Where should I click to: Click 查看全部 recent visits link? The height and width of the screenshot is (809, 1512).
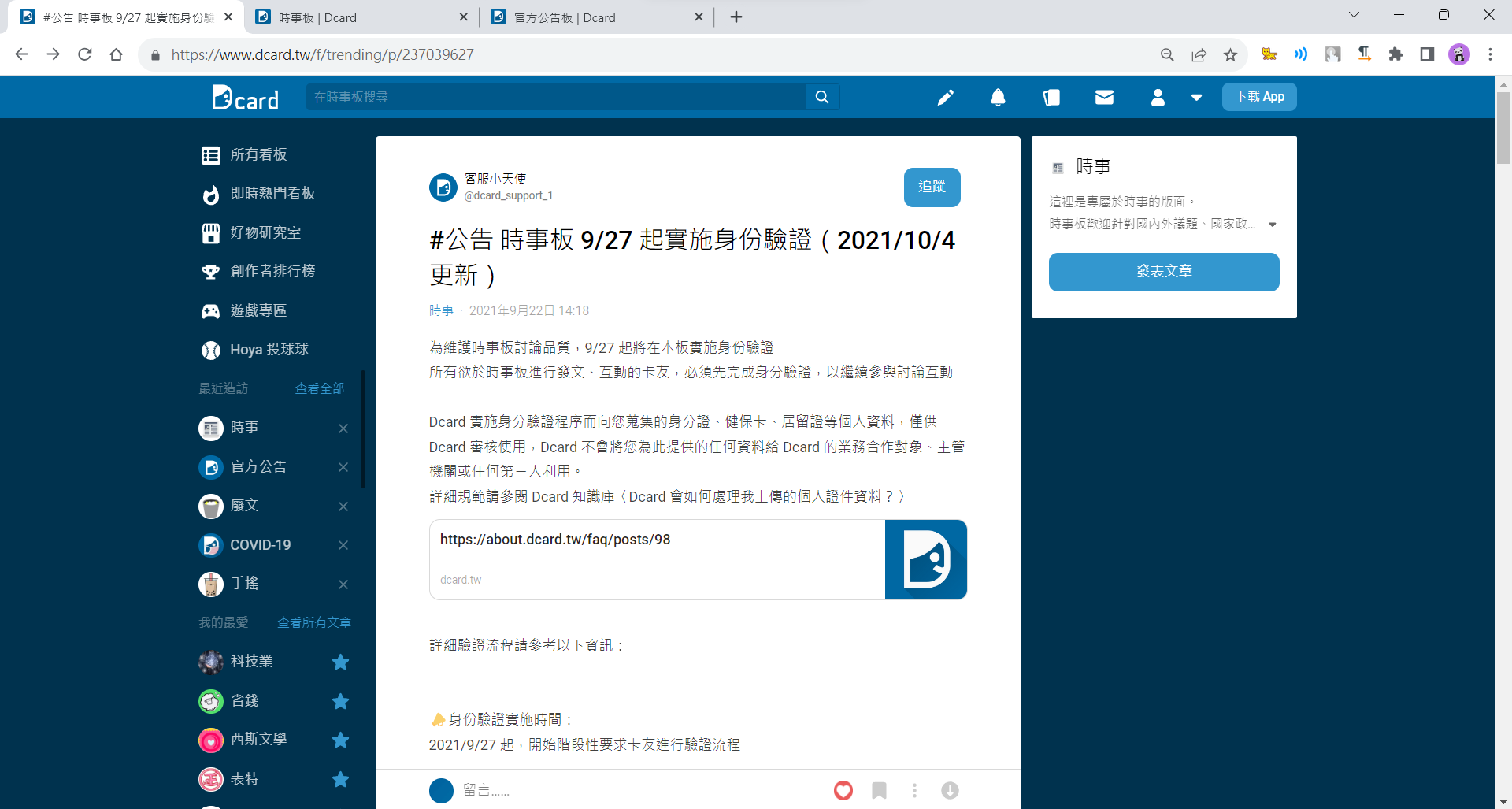coord(319,388)
